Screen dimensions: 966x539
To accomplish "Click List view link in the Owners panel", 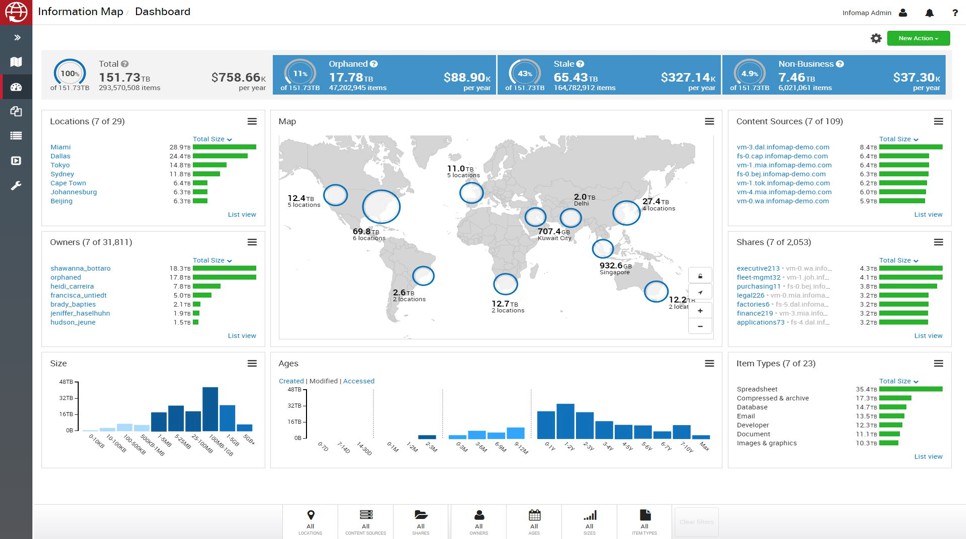I will click(x=241, y=336).
